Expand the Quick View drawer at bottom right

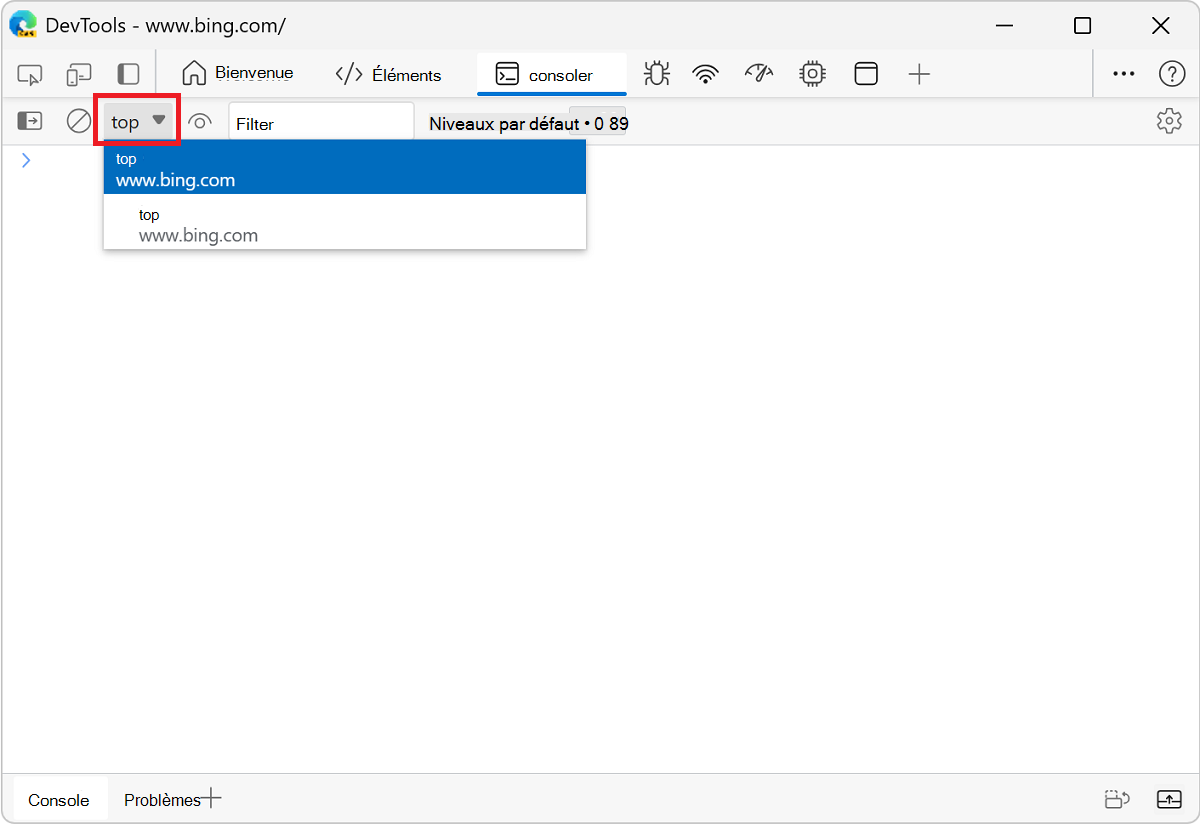[x=1170, y=799]
